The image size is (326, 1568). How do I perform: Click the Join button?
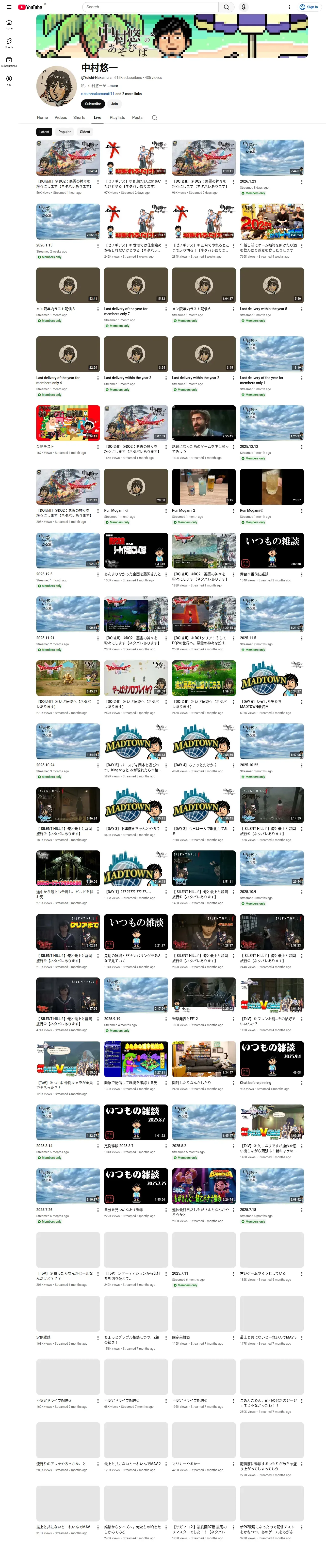coord(114,104)
